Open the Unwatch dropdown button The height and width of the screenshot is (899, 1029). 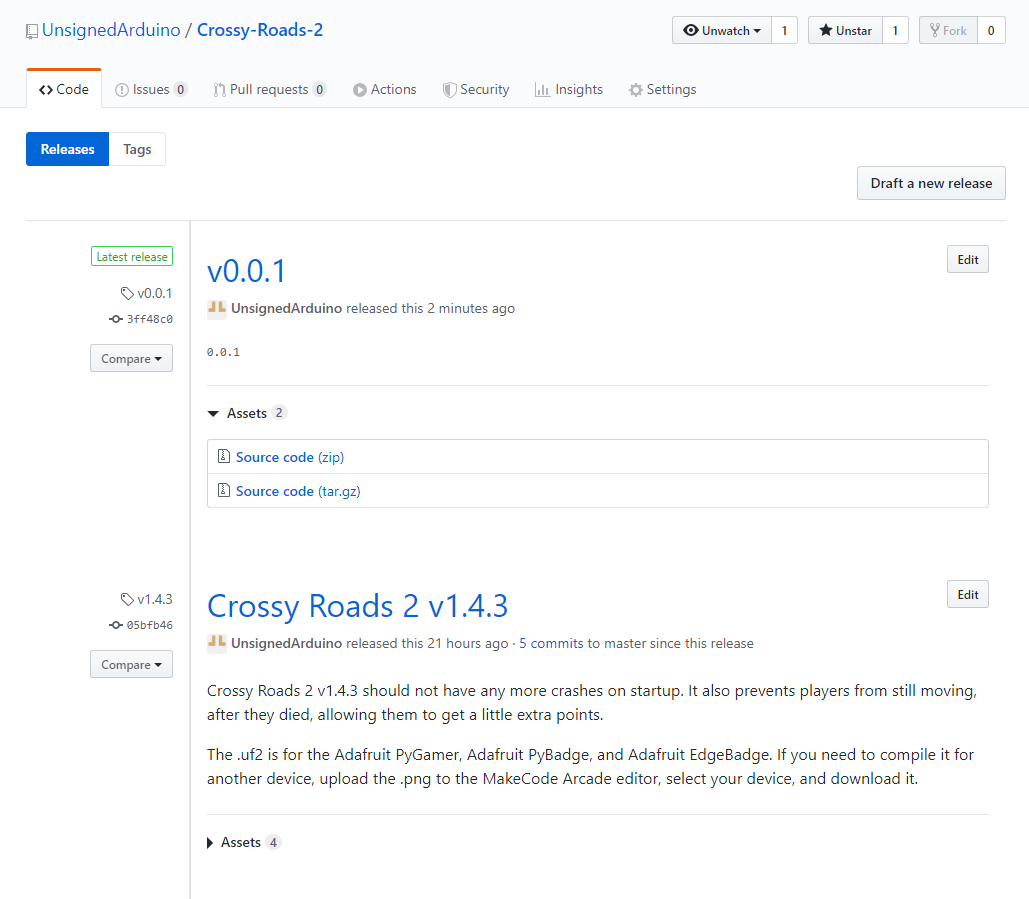point(721,31)
